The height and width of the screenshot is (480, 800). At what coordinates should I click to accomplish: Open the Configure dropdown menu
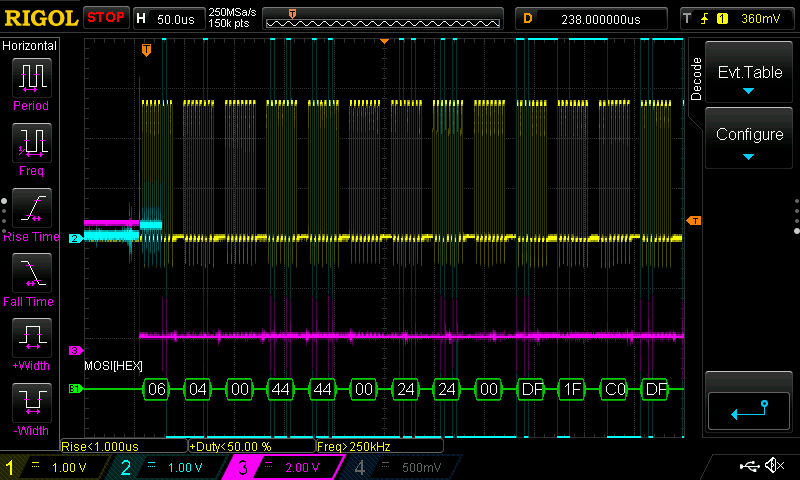[x=749, y=137]
